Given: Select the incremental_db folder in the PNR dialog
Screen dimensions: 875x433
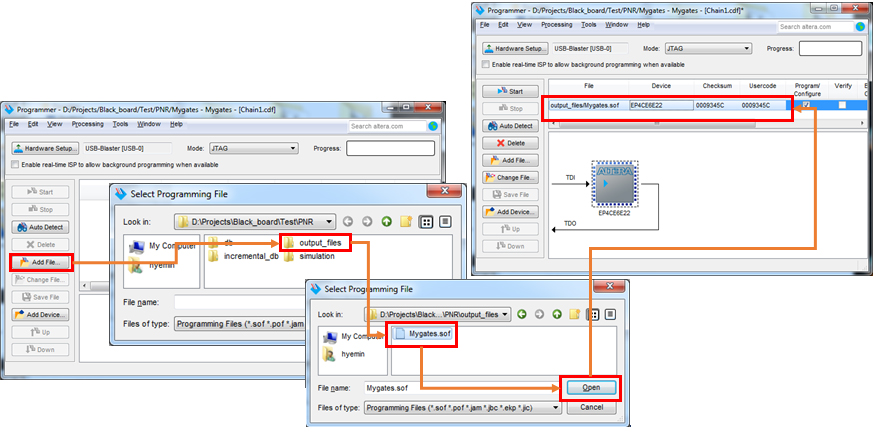Looking at the screenshot, I should pyautogui.click(x=243, y=257).
